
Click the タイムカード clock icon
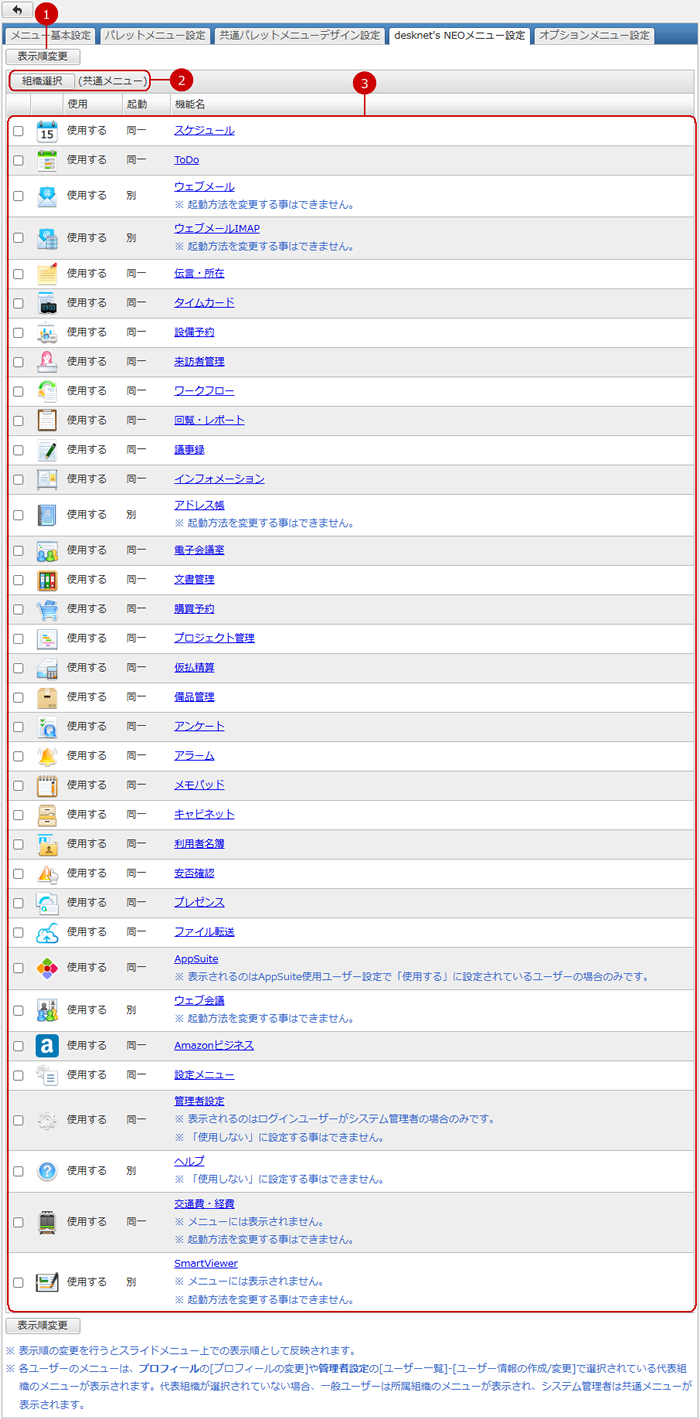pos(46,303)
